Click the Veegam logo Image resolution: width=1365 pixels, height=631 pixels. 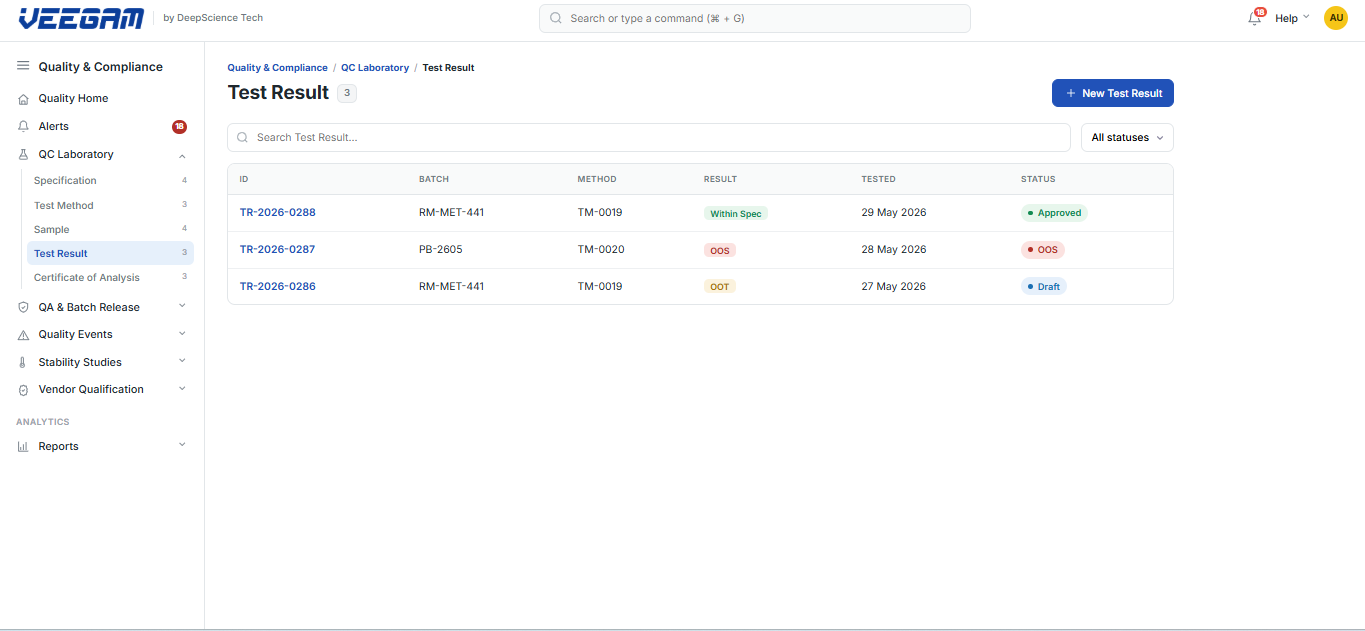(x=81, y=18)
